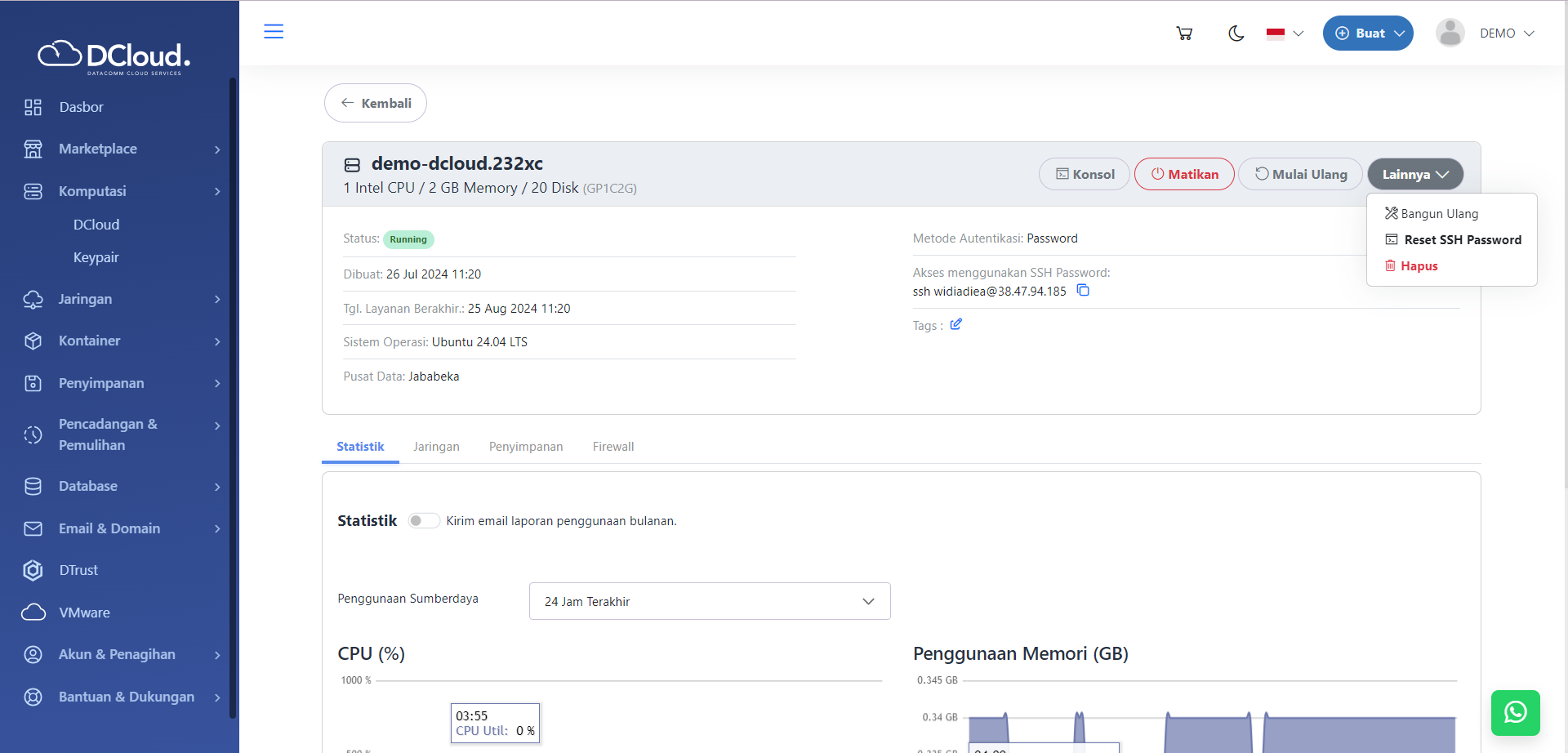The width and height of the screenshot is (1568, 753).
Task: Go back with the Kembali button
Action: (x=376, y=103)
